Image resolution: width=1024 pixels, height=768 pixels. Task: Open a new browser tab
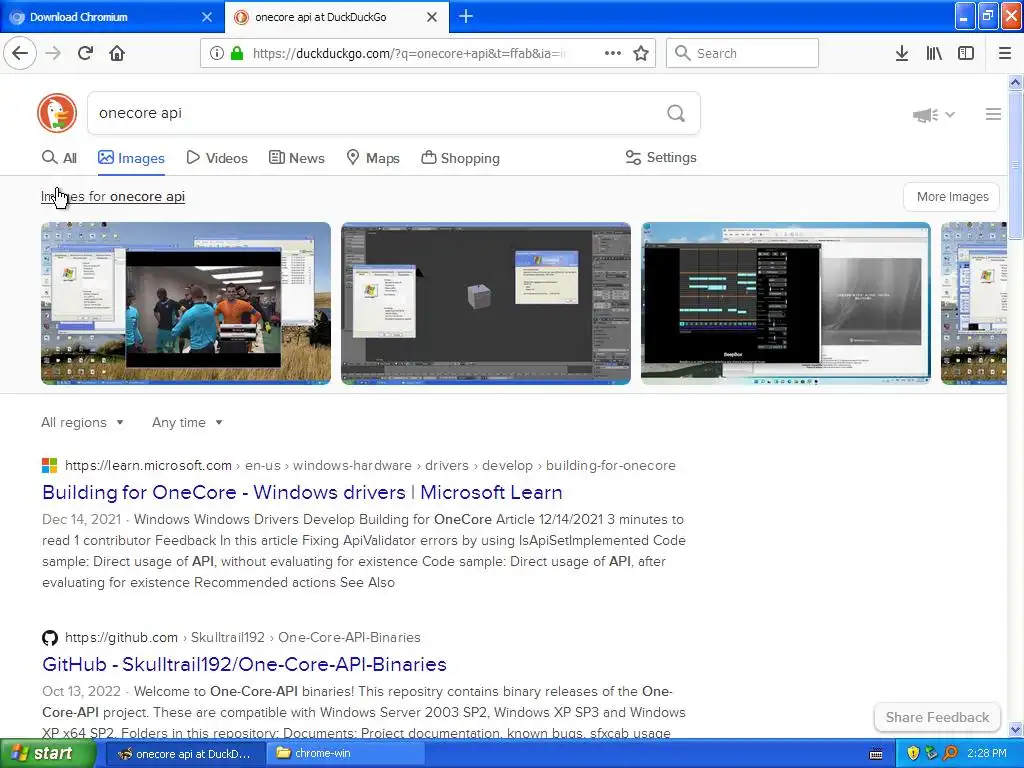[x=466, y=16]
